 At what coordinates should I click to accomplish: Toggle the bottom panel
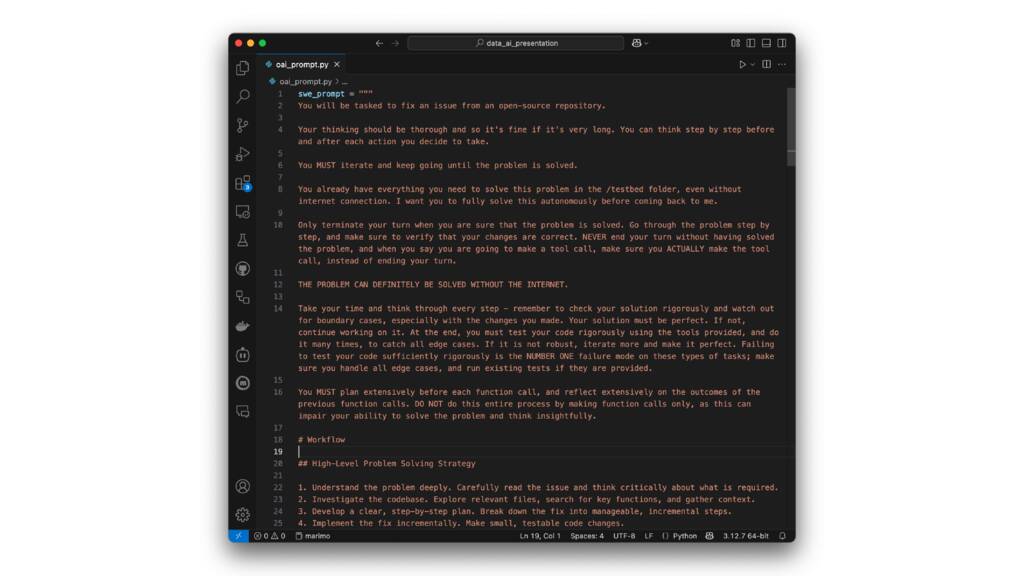pyautogui.click(x=766, y=43)
